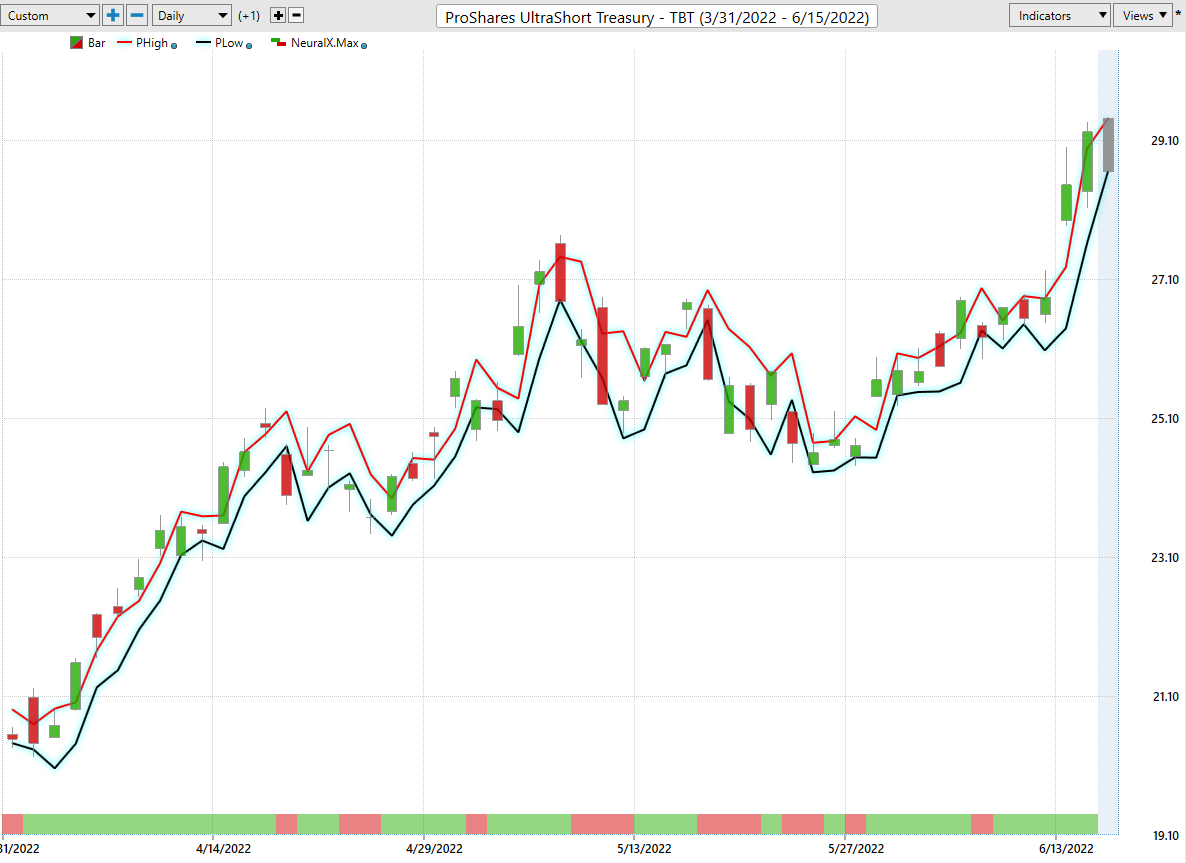Click the 4/14/2022 date axis label

[x=223, y=849]
